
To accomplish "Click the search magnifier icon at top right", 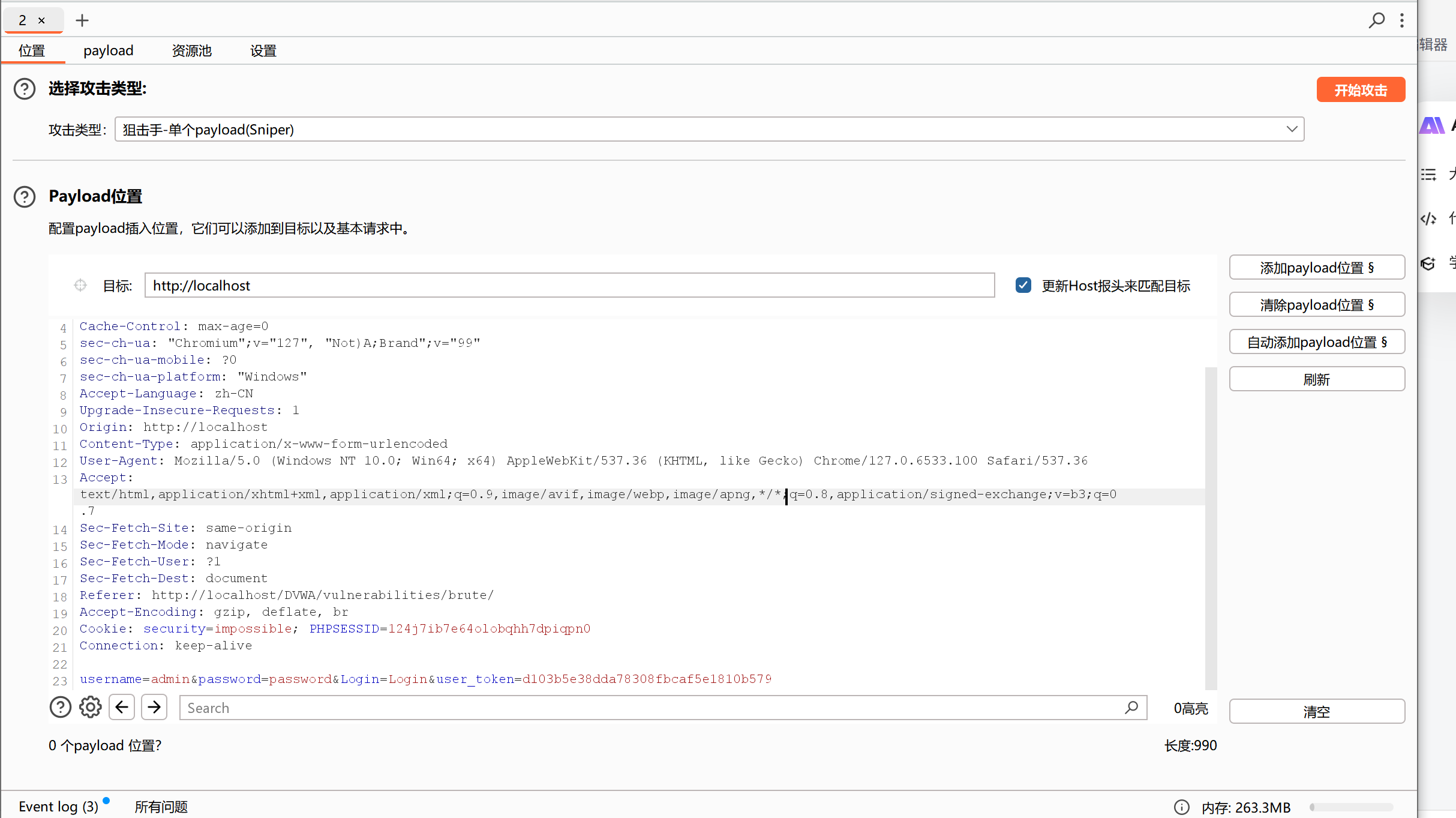I will 1376,20.
